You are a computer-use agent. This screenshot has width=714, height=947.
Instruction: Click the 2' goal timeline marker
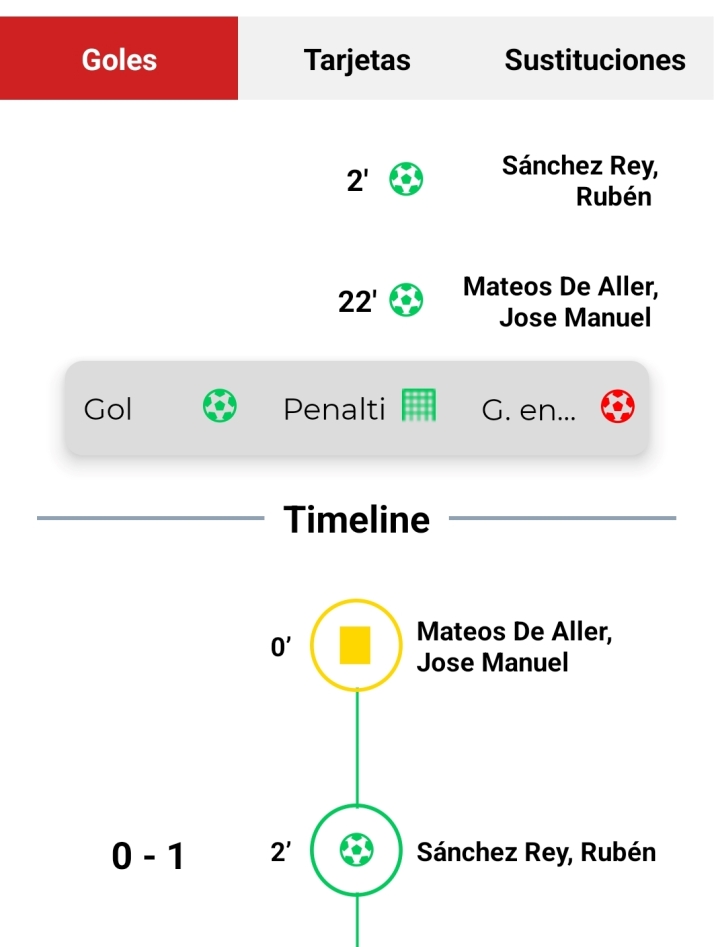point(356,852)
